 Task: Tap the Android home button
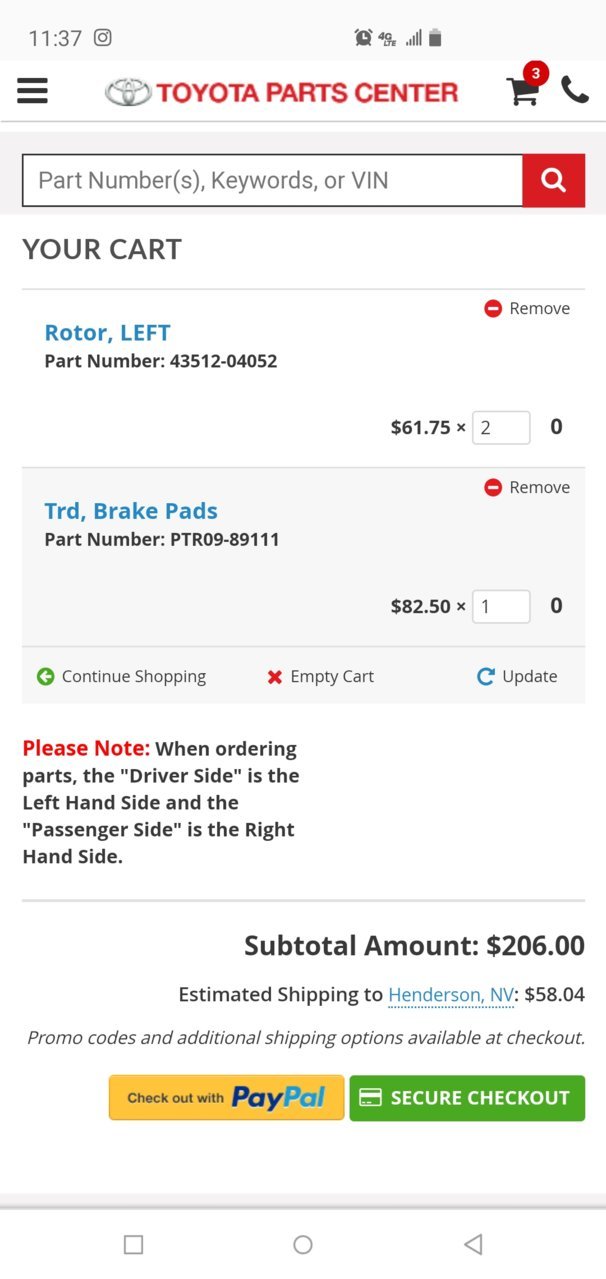[x=303, y=1244]
